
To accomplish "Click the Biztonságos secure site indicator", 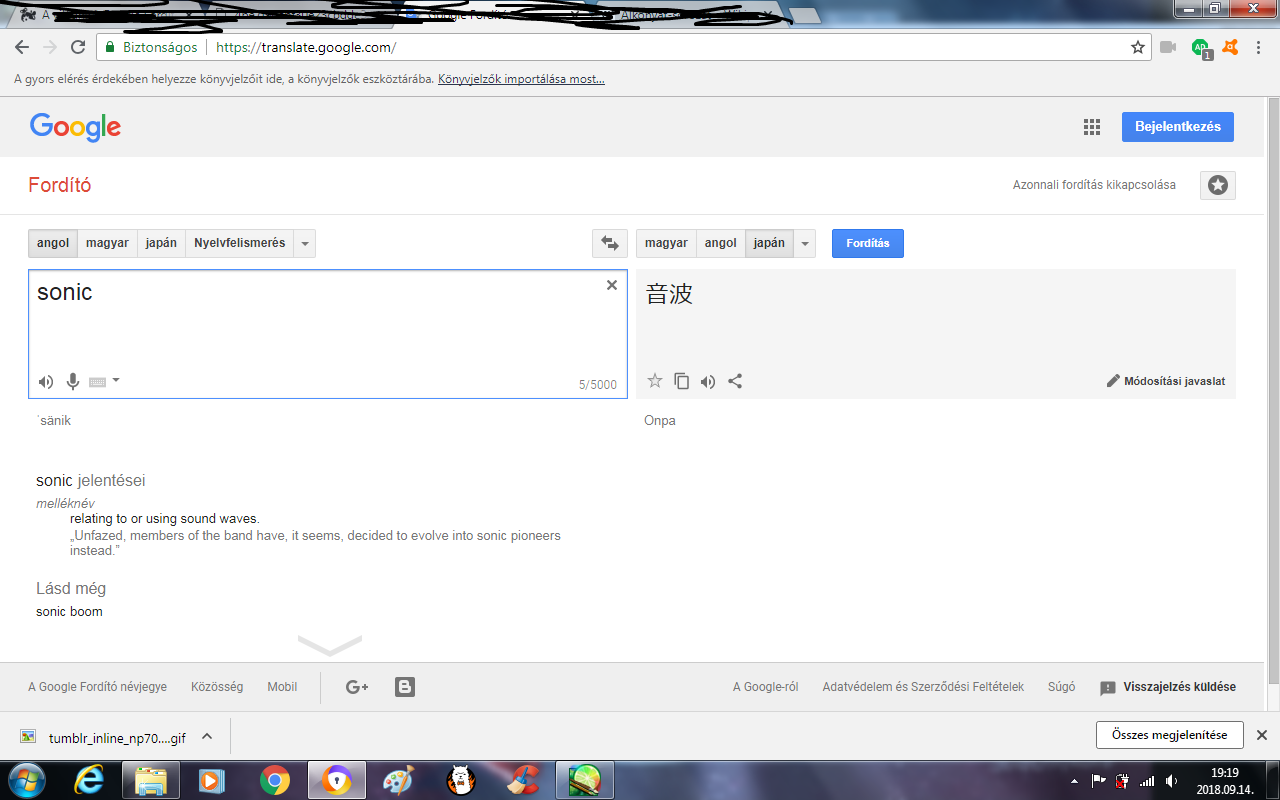I will (x=152, y=47).
